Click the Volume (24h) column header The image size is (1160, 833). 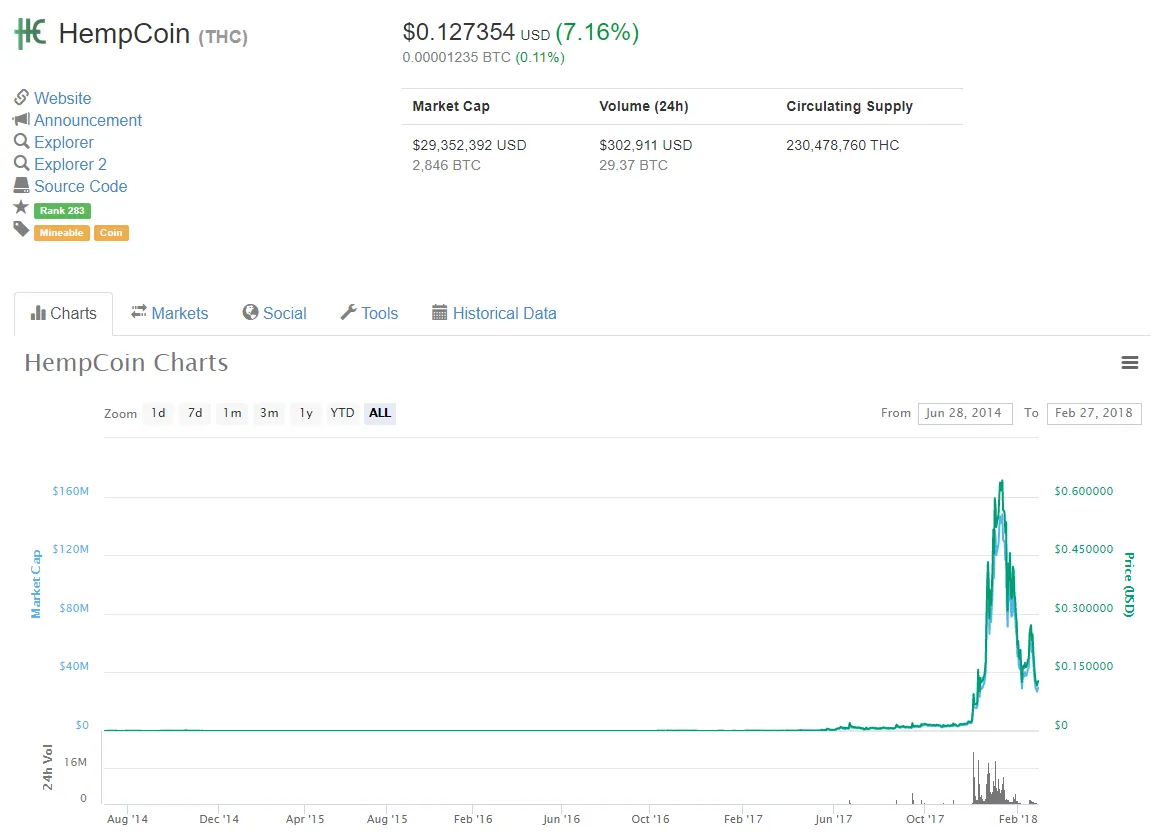[x=644, y=107]
